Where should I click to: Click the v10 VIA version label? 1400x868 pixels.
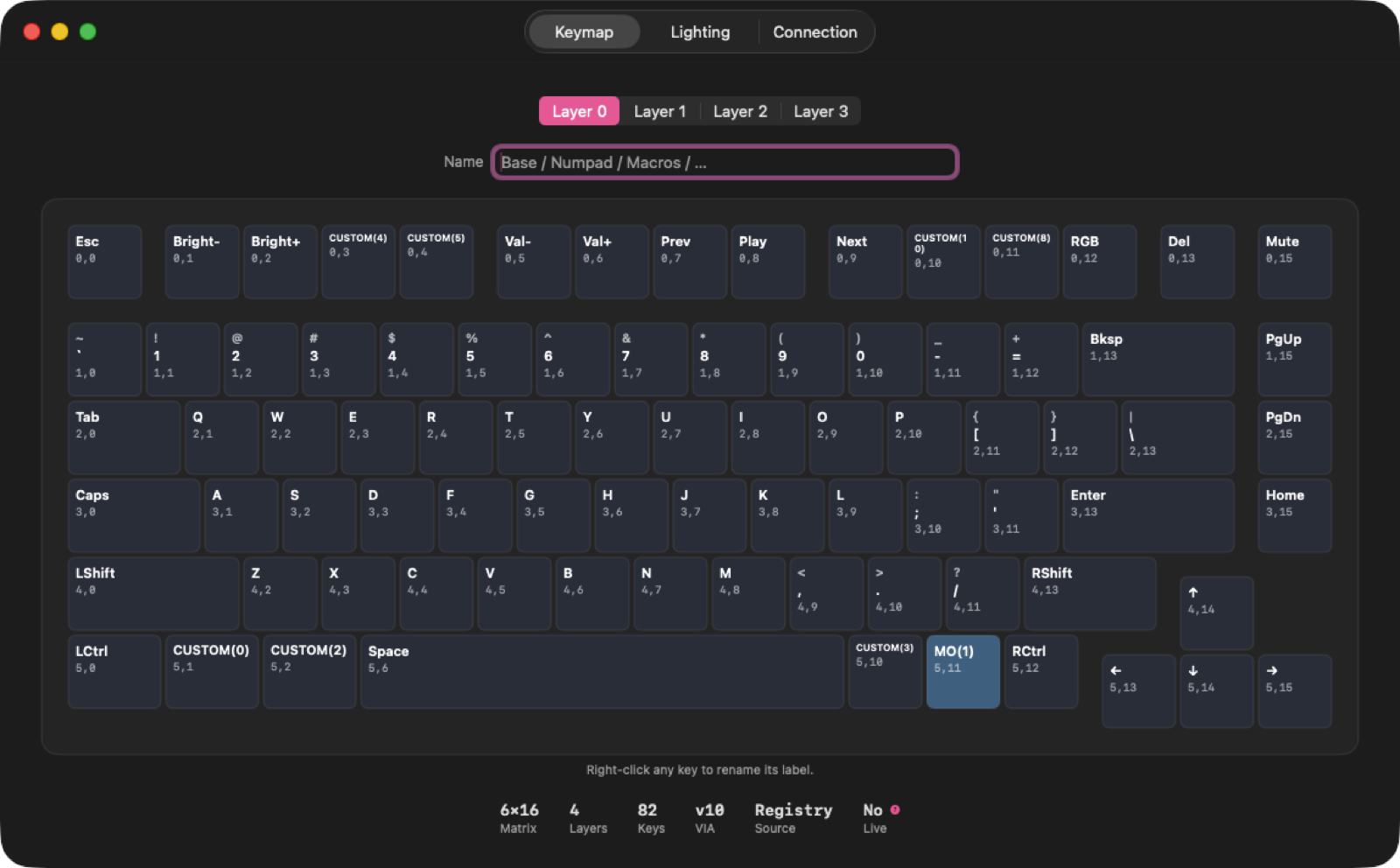(x=710, y=810)
